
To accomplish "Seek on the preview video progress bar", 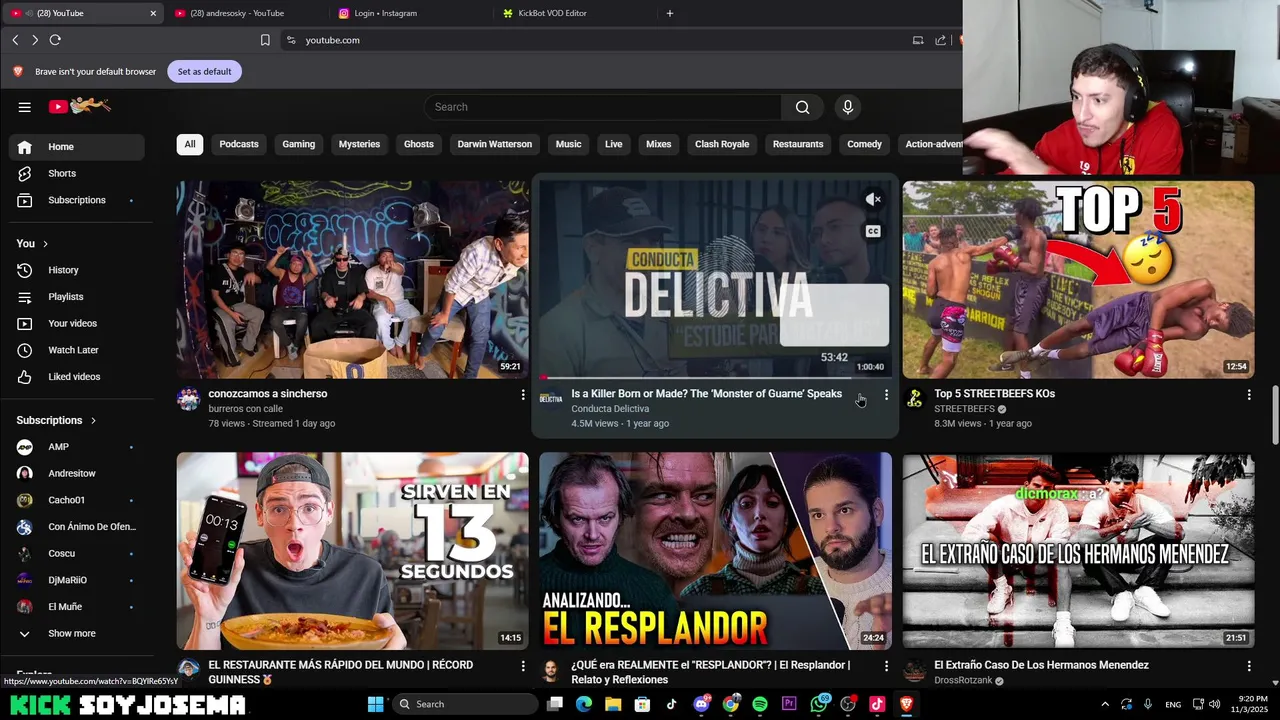I will point(715,377).
